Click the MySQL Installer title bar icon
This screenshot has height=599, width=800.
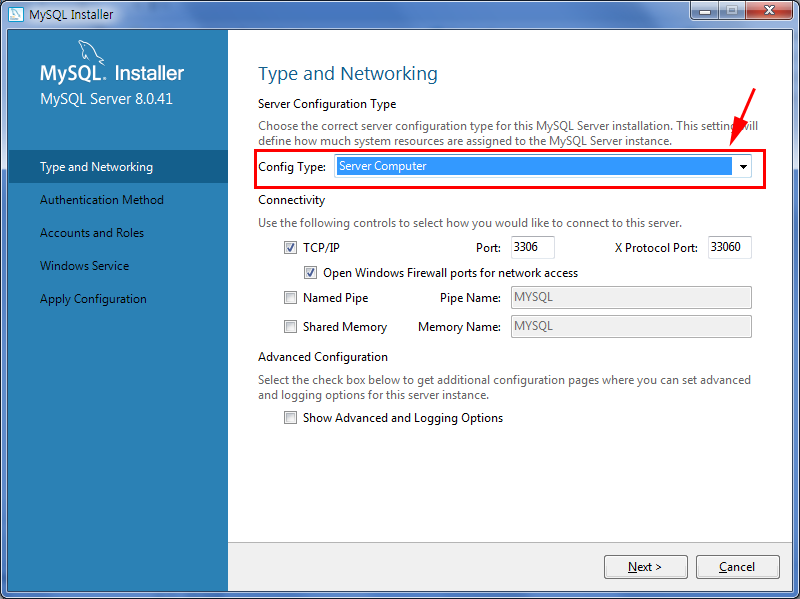tap(16, 14)
